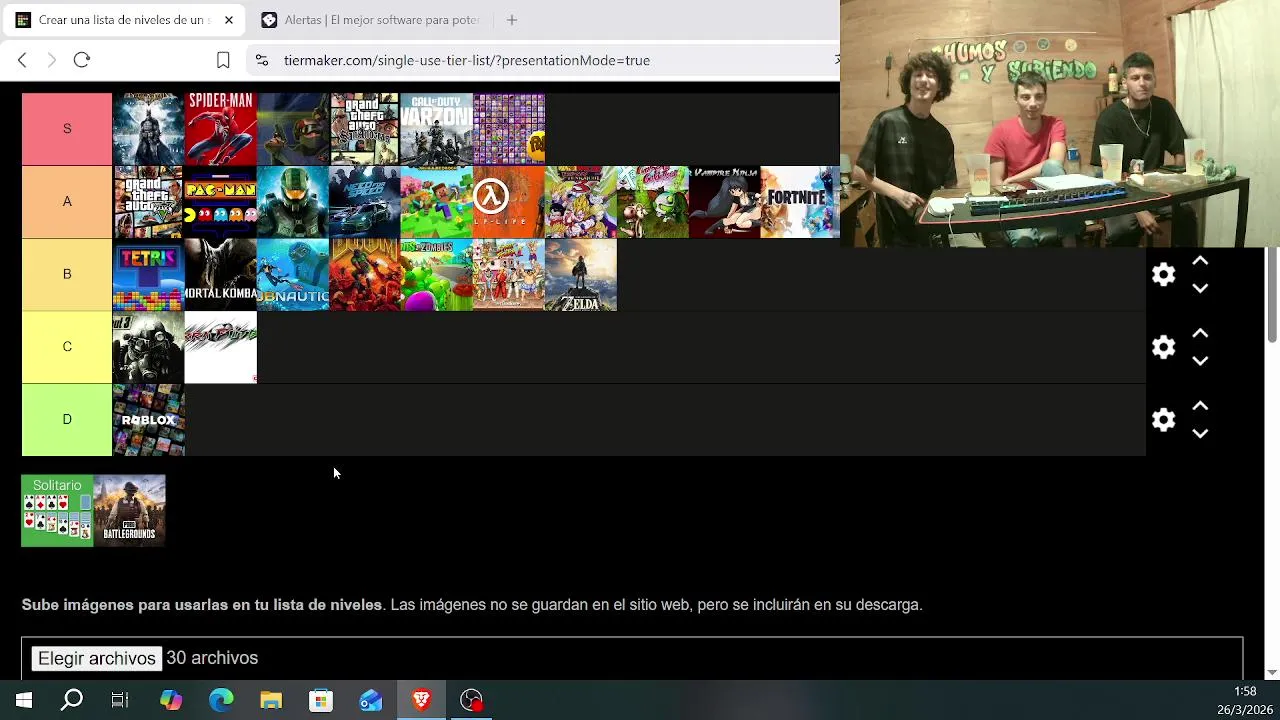Select the Call of Duty Warzone image
Image resolution: width=1280 pixels, height=720 pixels.
pyautogui.click(x=437, y=129)
